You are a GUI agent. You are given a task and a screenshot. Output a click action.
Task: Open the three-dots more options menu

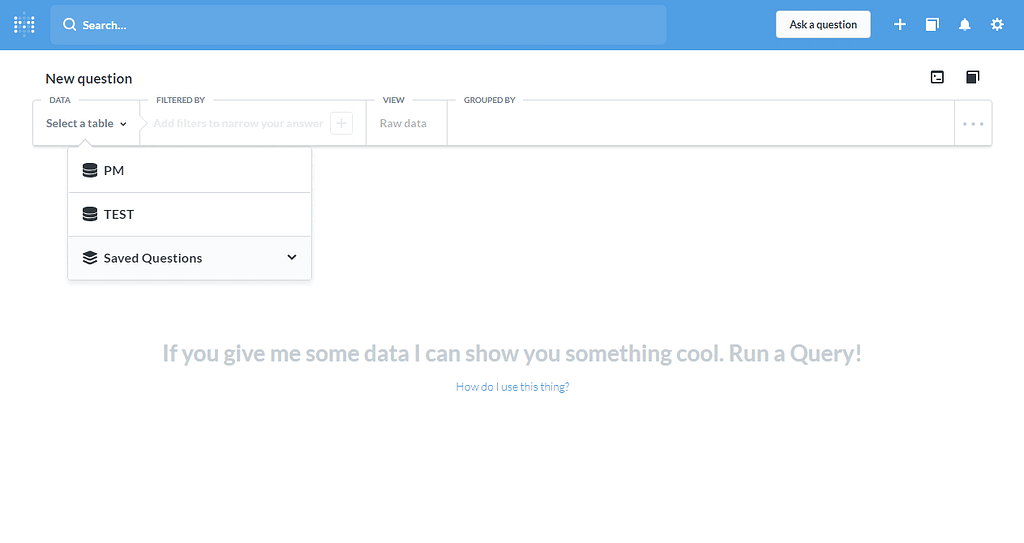973,123
